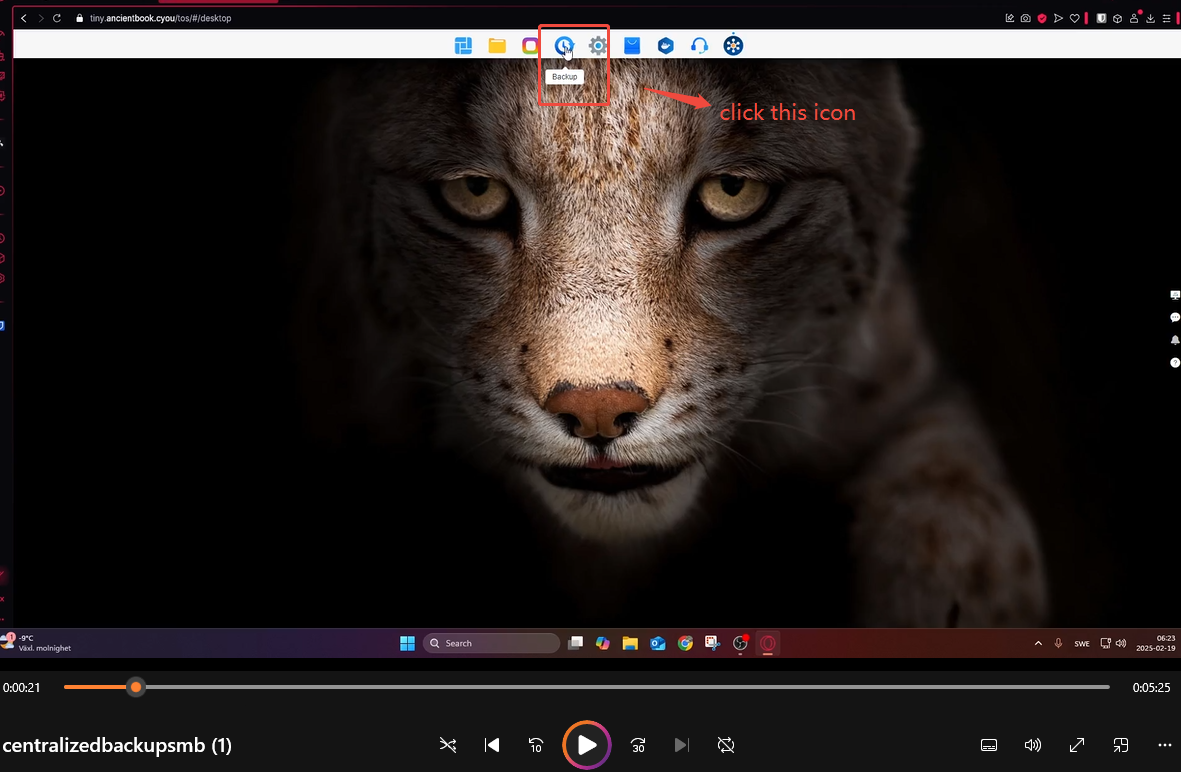1181x772 pixels.
Task: Click the send/flow arrow icon in browser toolbar
Action: [1058, 18]
